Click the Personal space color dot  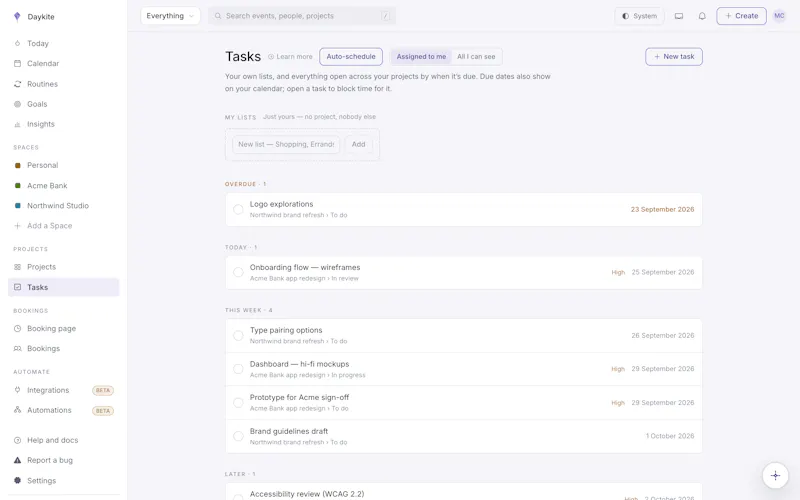17,165
